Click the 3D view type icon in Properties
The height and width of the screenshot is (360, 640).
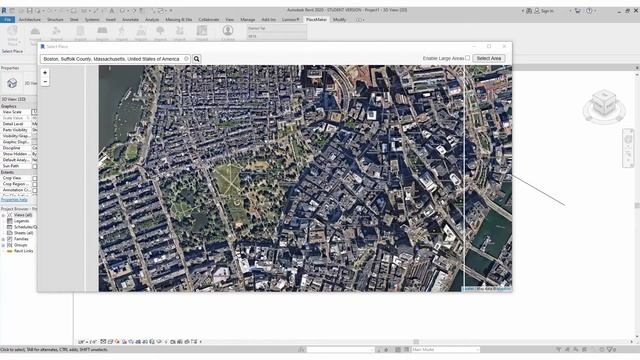pyautogui.click(x=12, y=83)
